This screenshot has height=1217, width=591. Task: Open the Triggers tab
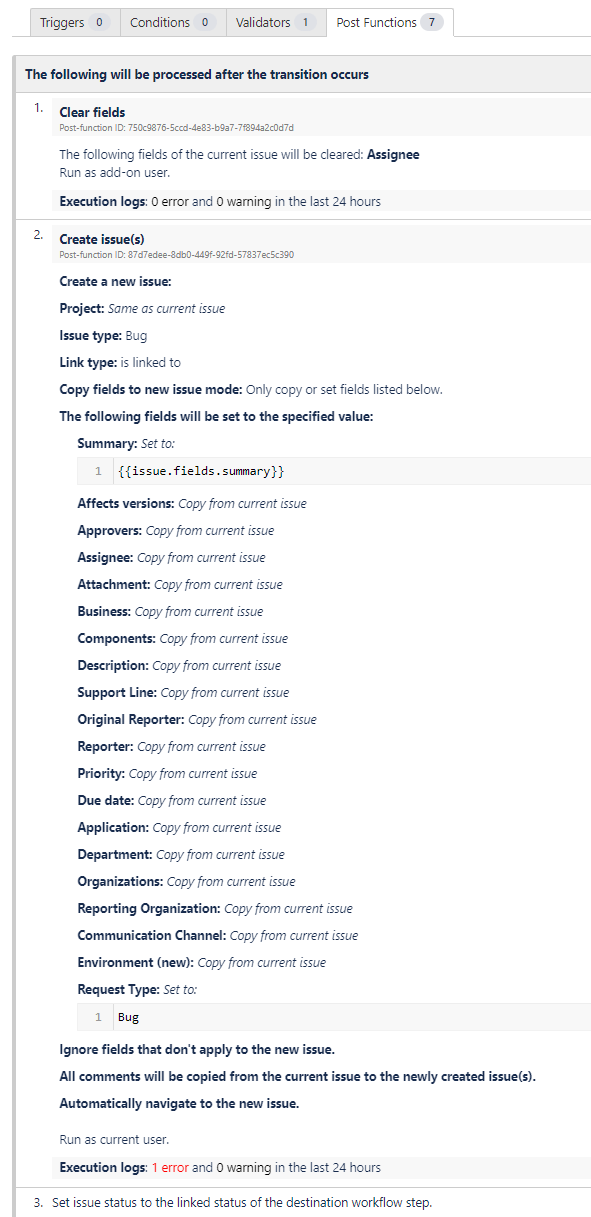tap(75, 22)
